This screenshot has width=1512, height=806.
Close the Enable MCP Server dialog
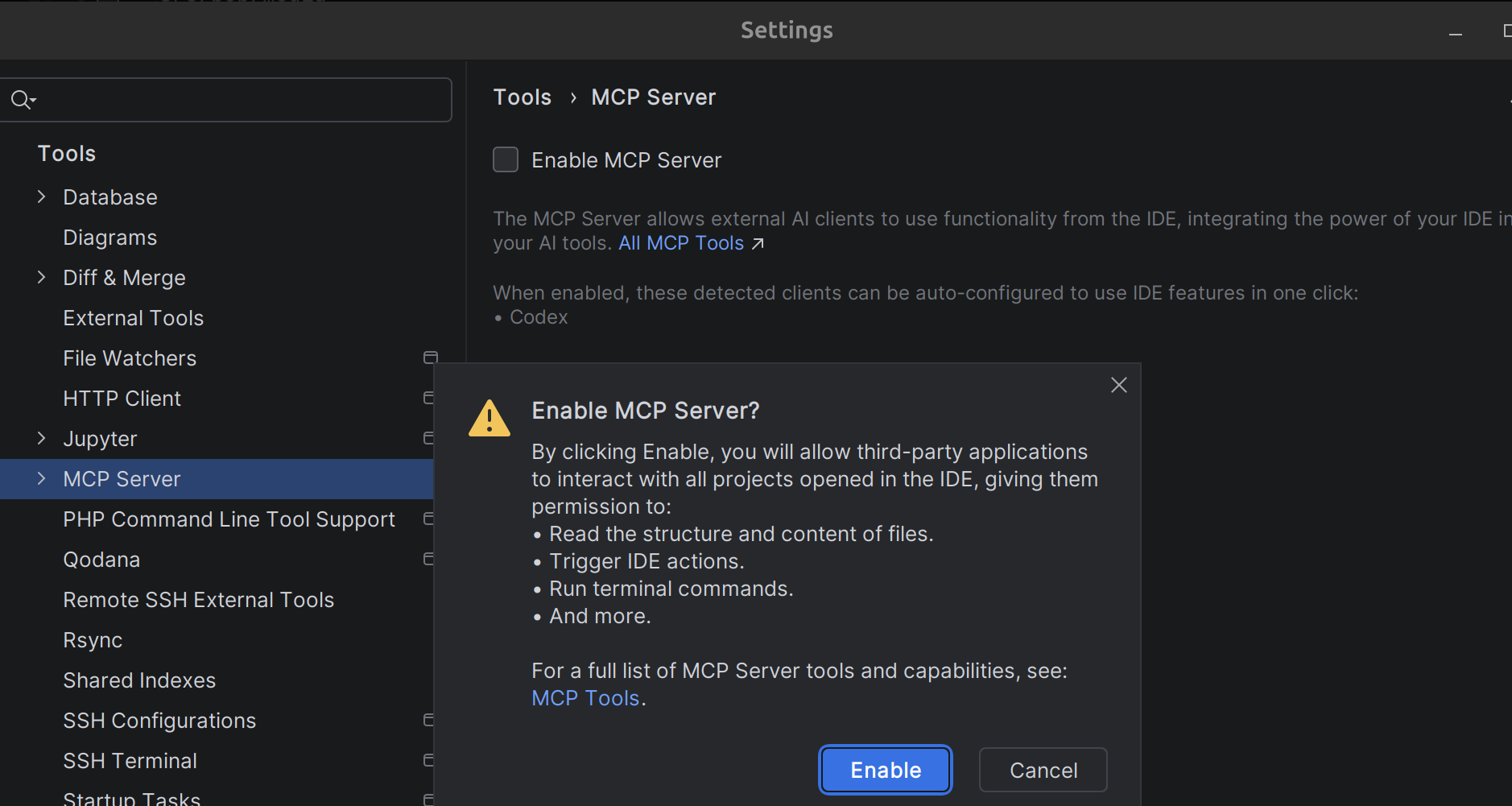[1118, 385]
